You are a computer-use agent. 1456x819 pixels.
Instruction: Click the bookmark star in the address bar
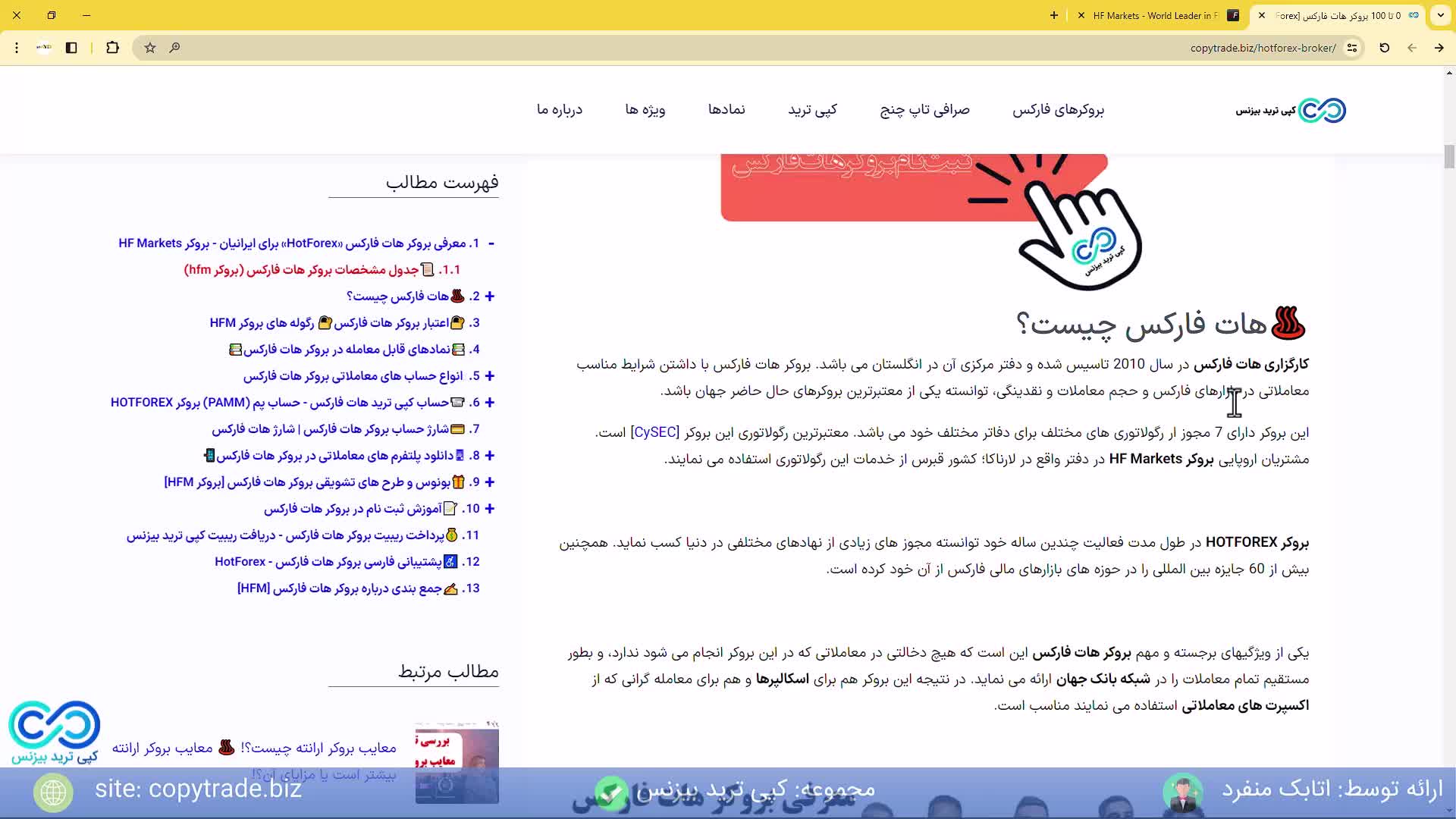point(149,48)
